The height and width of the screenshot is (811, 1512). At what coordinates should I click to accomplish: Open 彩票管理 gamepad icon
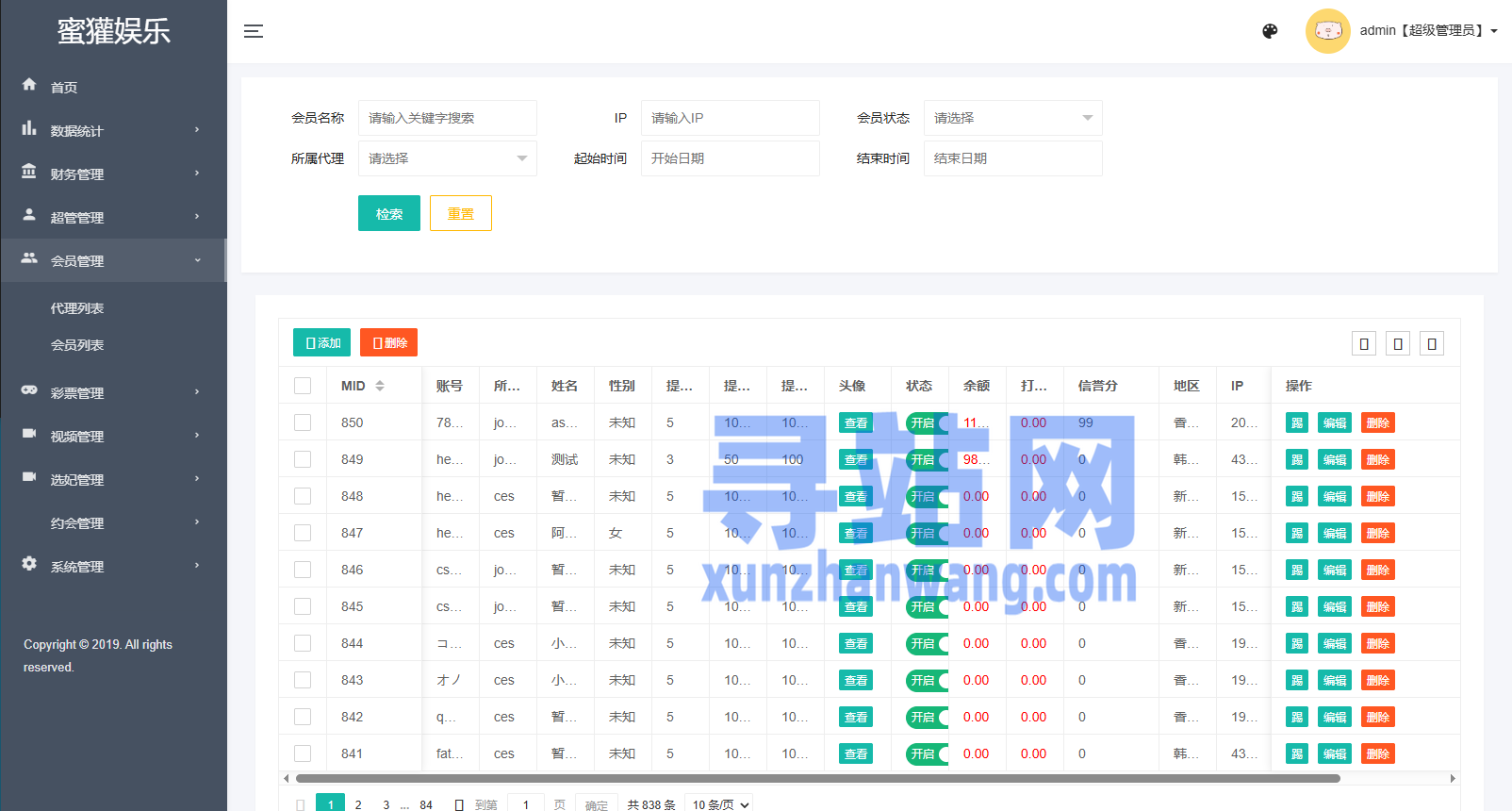coord(29,390)
